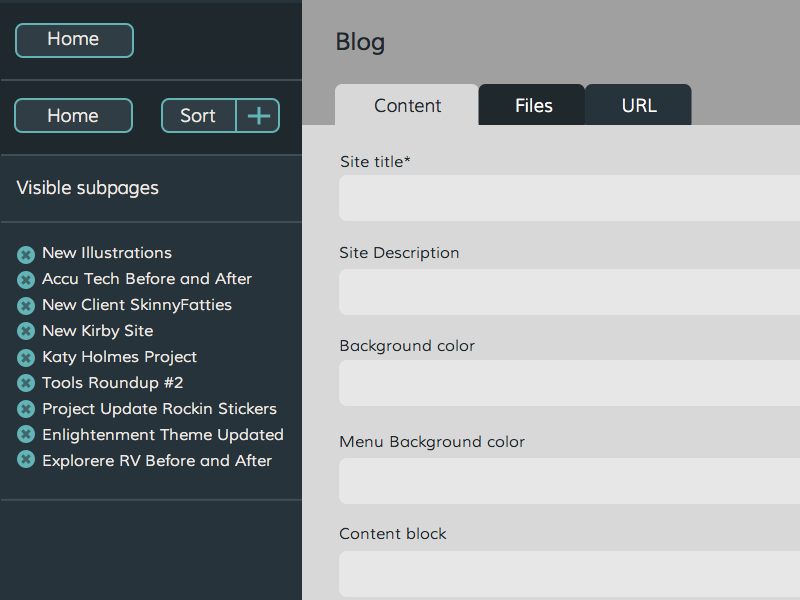The width and height of the screenshot is (800, 600).
Task: Click the x icon beside Tools Roundup #2
Action: pos(26,384)
